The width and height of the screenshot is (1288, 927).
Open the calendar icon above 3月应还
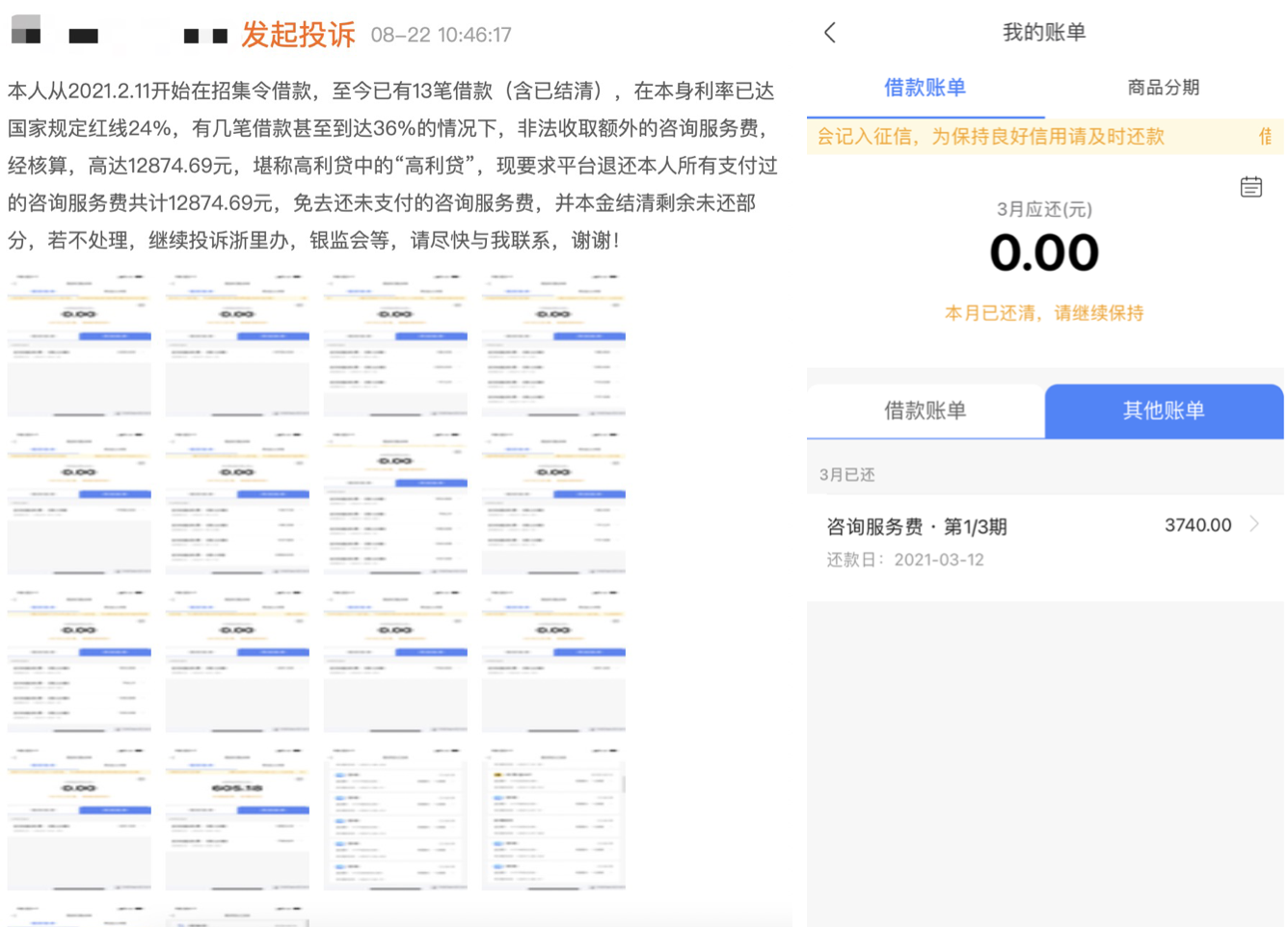pyautogui.click(x=1250, y=187)
